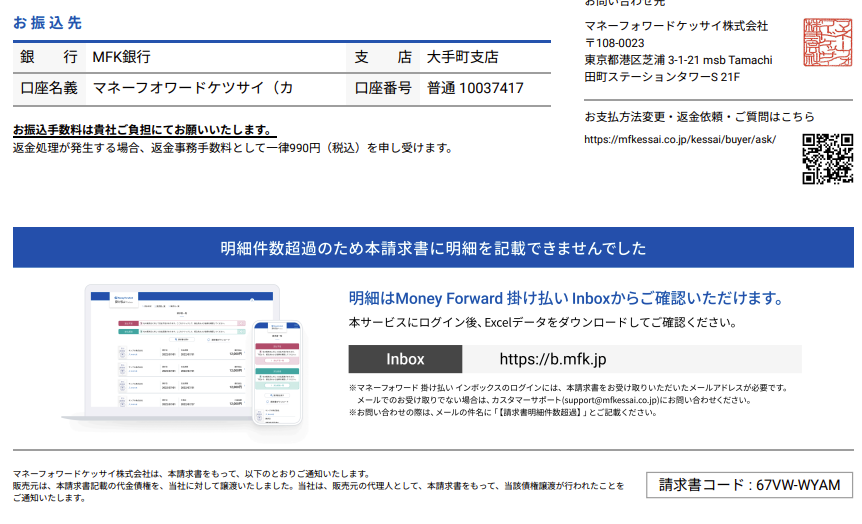
Task: Click the お支払方法変更・返金依頼 label
Action: tap(699, 117)
